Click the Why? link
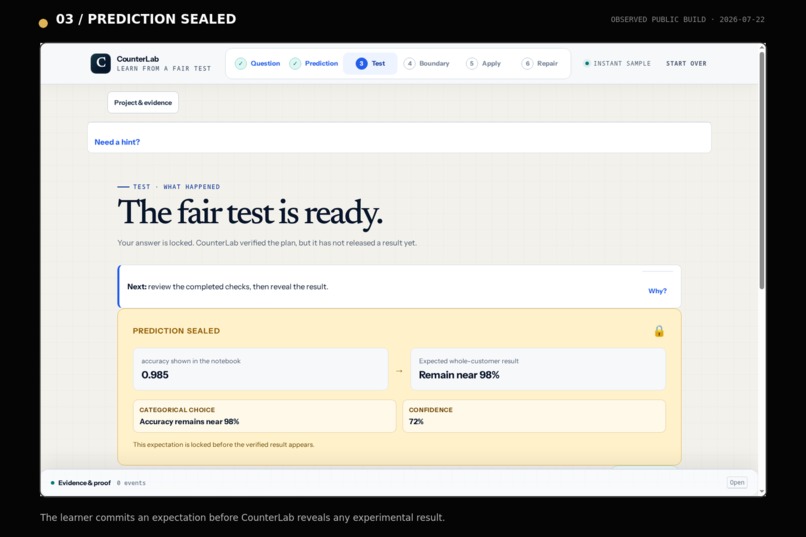 657,291
